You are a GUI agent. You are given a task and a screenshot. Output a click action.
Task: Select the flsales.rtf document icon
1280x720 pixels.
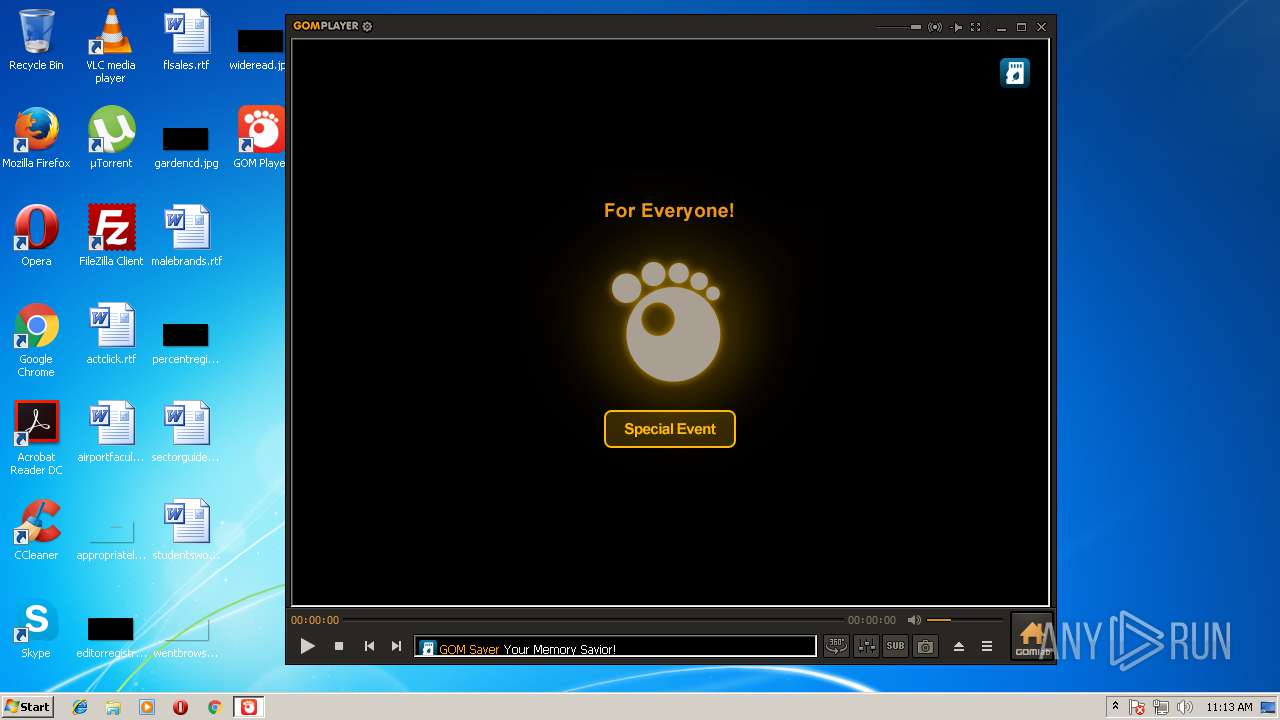pyautogui.click(x=186, y=40)
